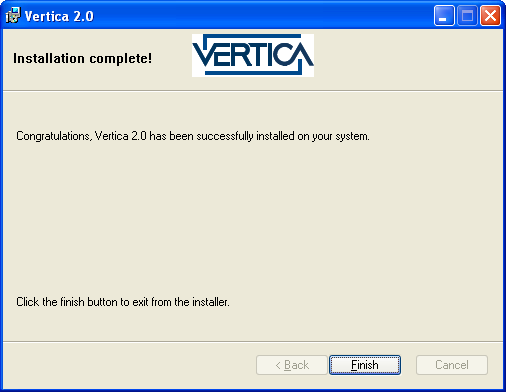Click the empty title bar area beside the title
Screen dimensions: 506x392
263,16
